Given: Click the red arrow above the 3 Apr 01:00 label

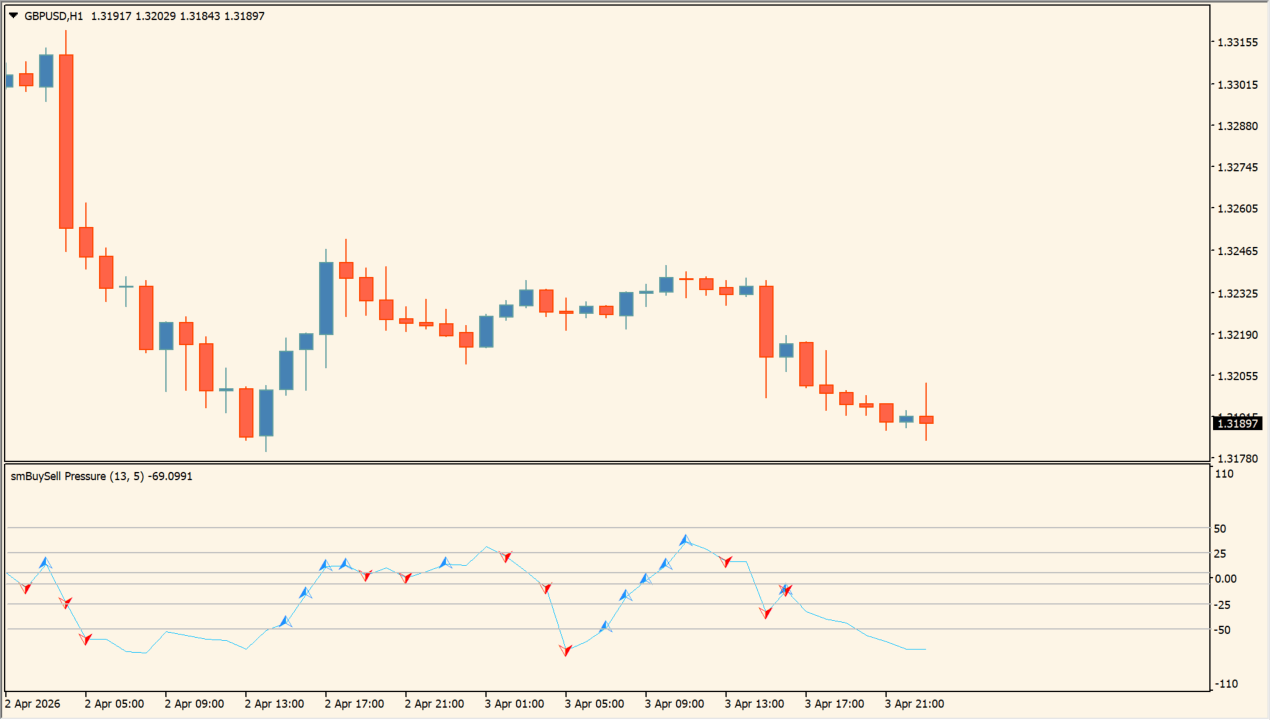Looking at the screenshot, I should (506, 556).
